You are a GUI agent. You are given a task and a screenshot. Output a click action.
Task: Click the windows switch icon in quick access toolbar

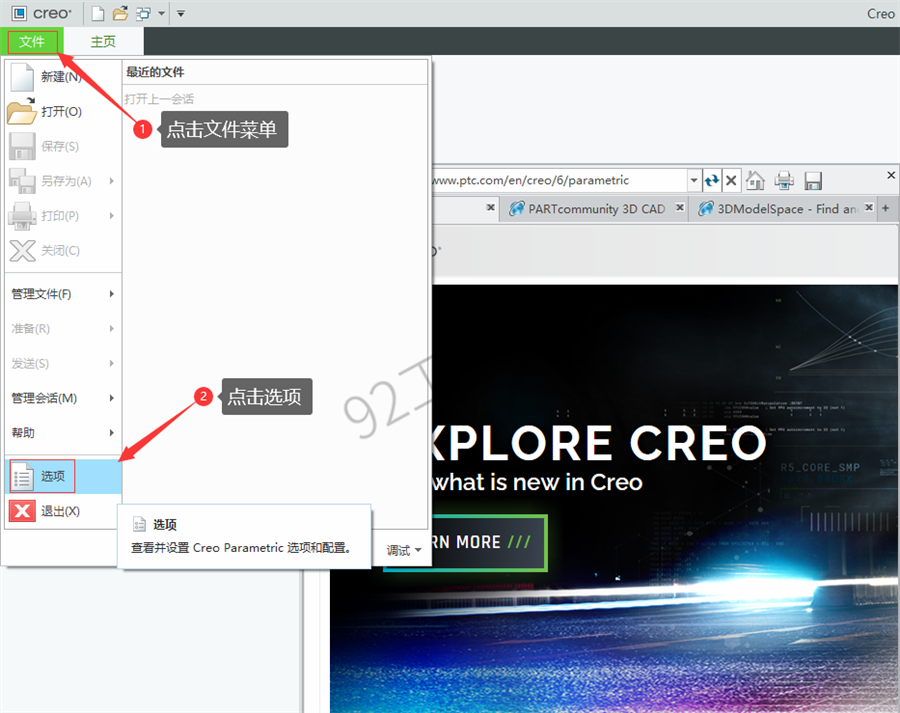(143, 13)
